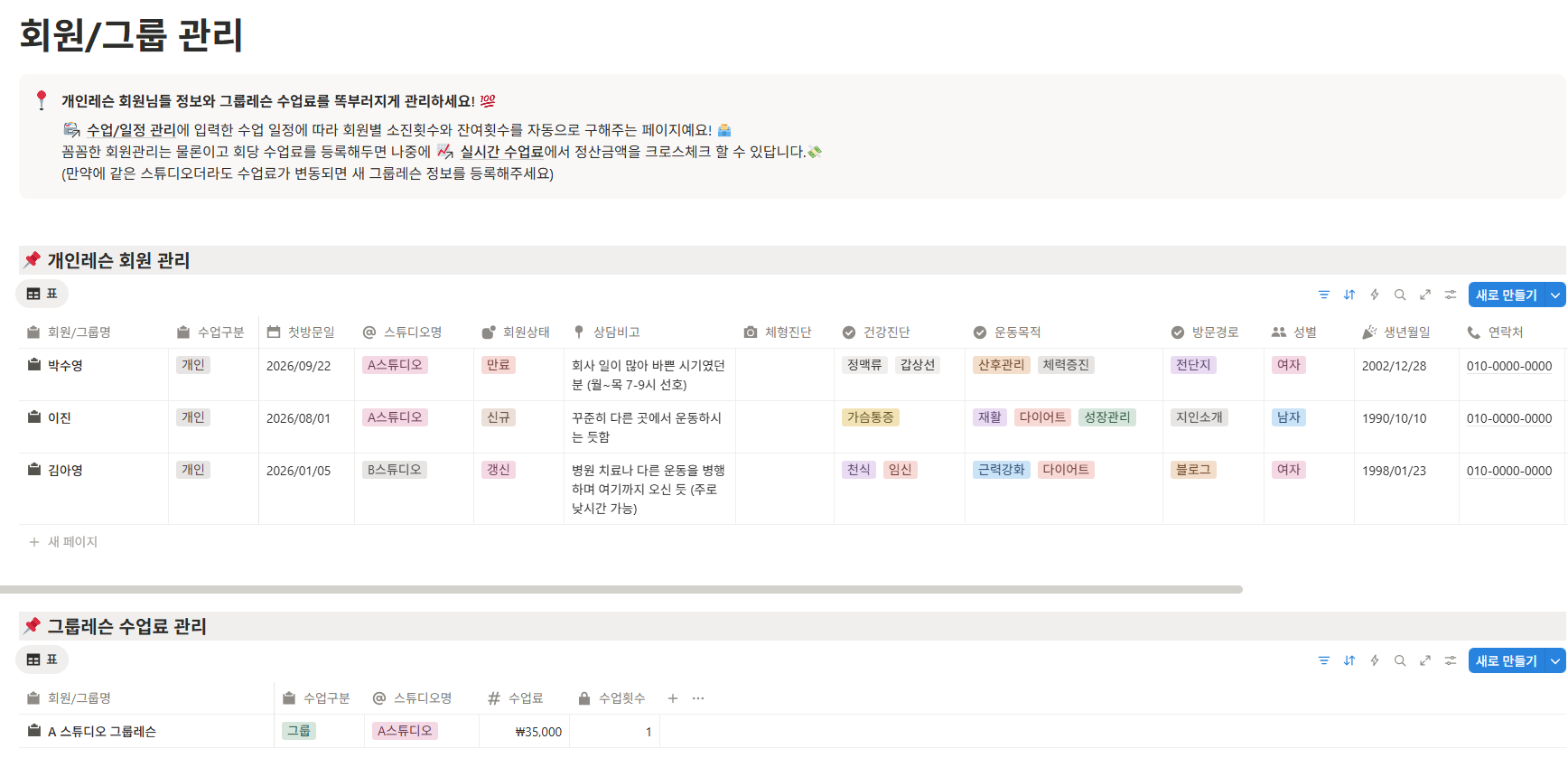This screenshot has width=1568, height=758.
Task: Click search icon in 개인레슨 회원 관리 toolbar
Action: click(x=1400, y=295)
